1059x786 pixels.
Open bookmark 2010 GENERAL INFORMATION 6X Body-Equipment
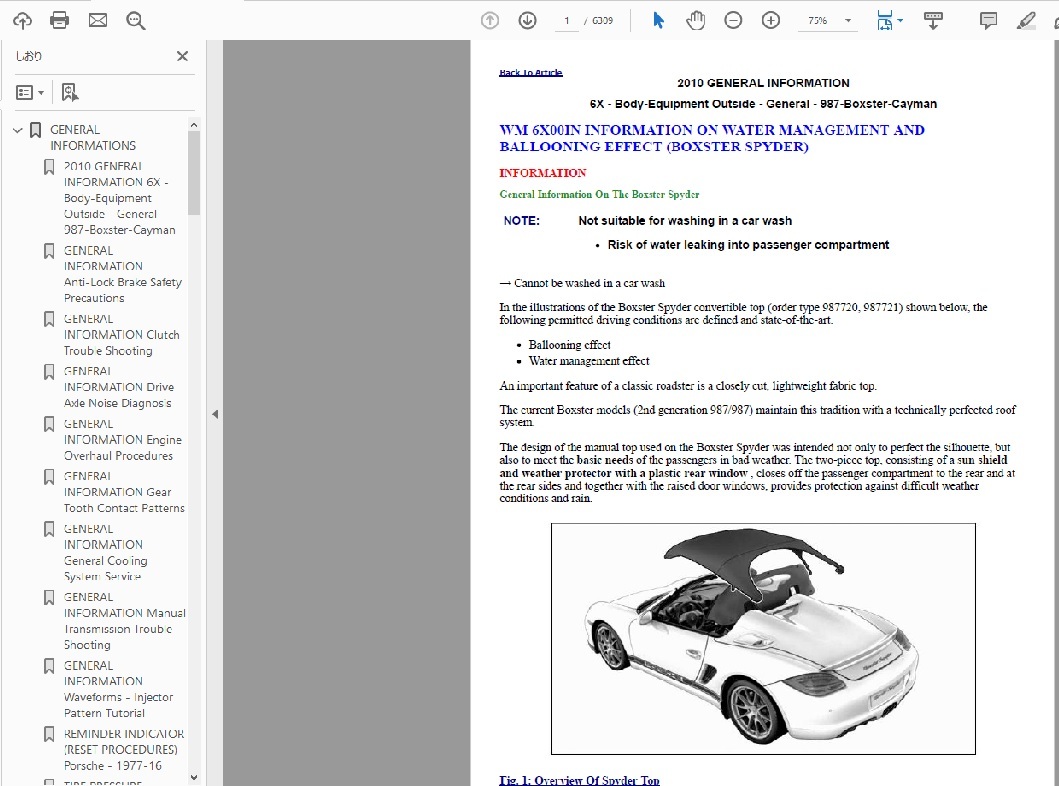(120, 198)
